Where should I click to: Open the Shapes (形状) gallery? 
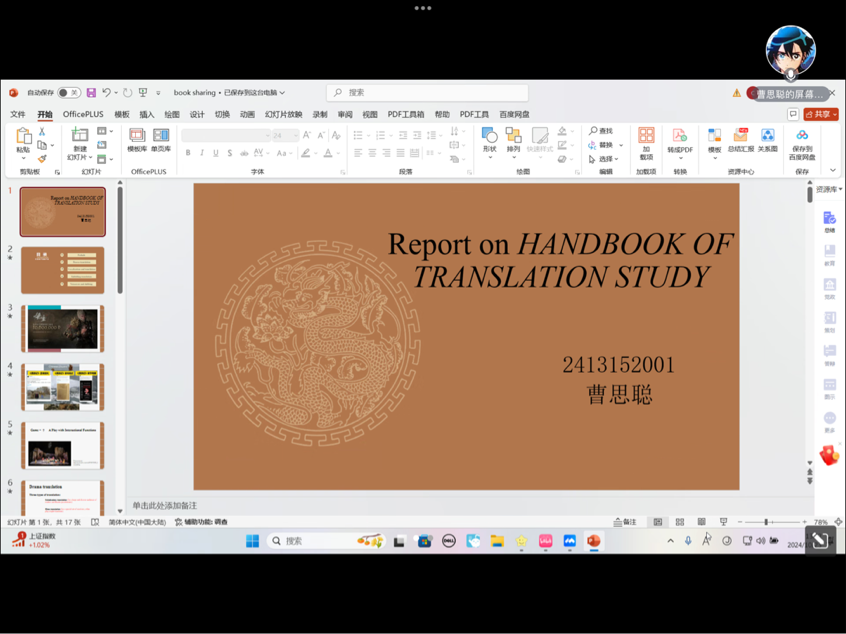(x=489, y=139)
